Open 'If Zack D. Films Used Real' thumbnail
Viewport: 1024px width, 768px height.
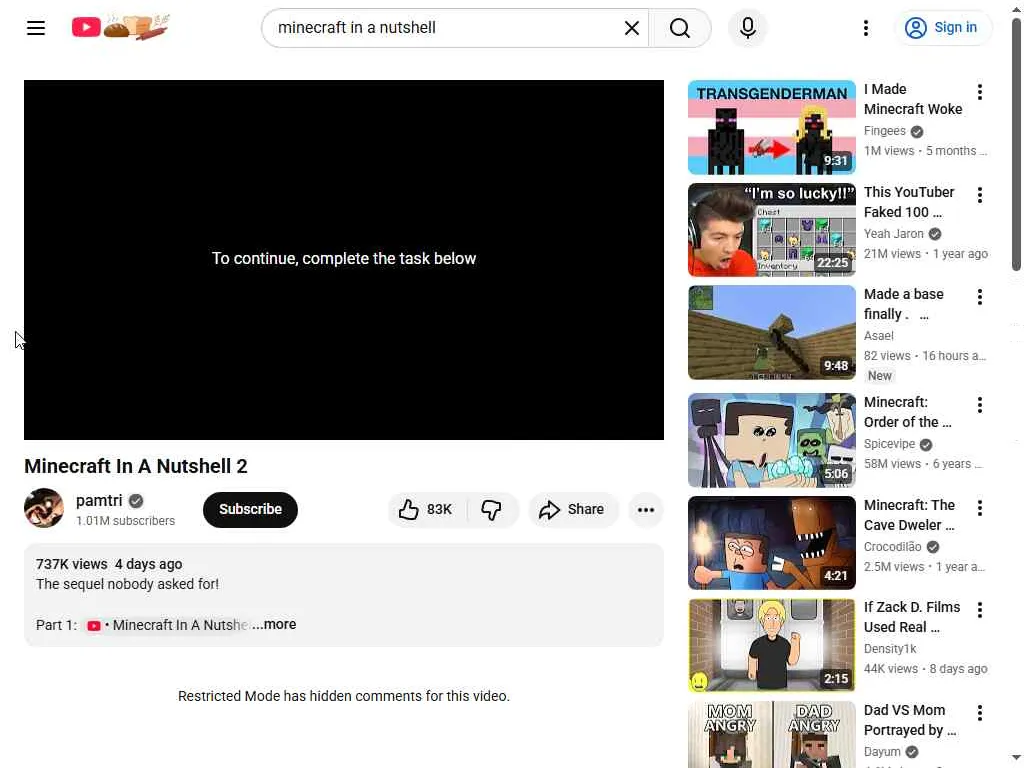[771, 645]
